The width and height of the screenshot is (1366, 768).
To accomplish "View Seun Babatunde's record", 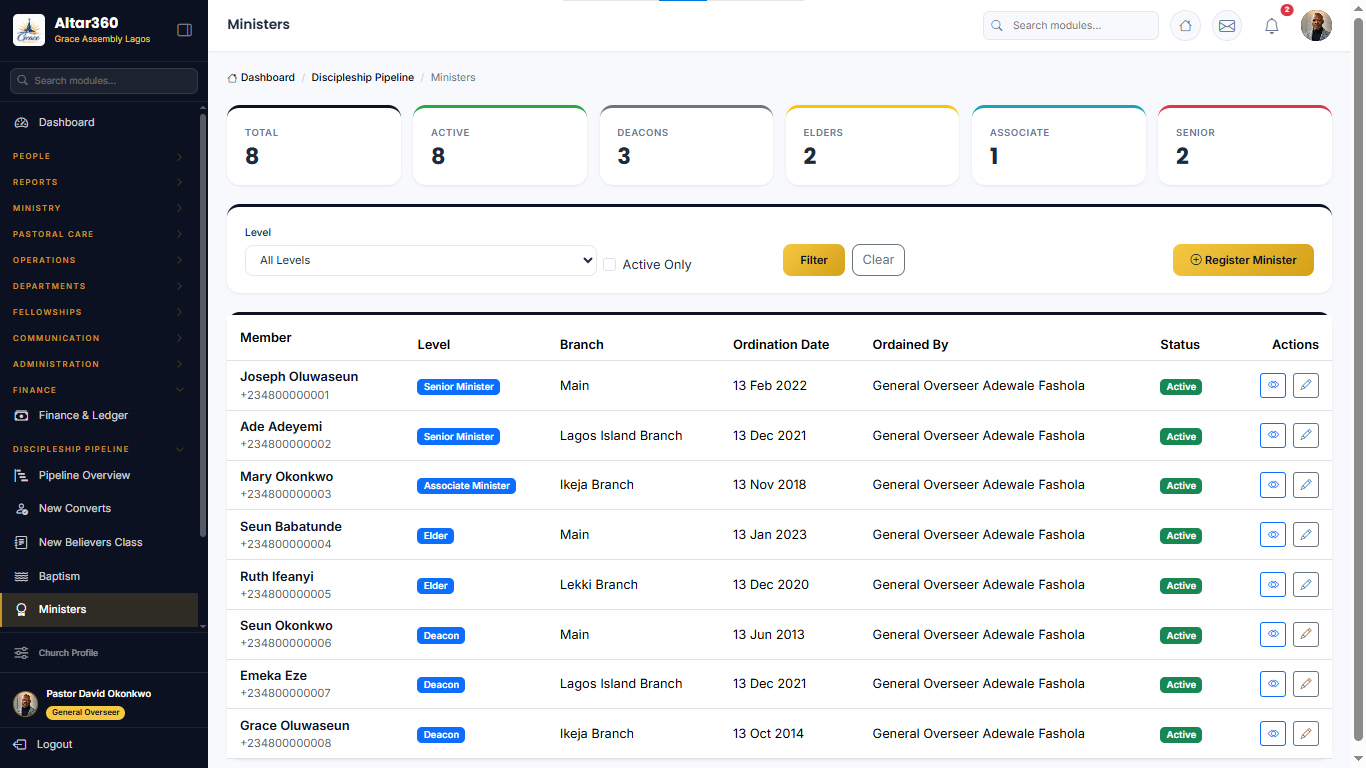I will tap(1273, 535).
